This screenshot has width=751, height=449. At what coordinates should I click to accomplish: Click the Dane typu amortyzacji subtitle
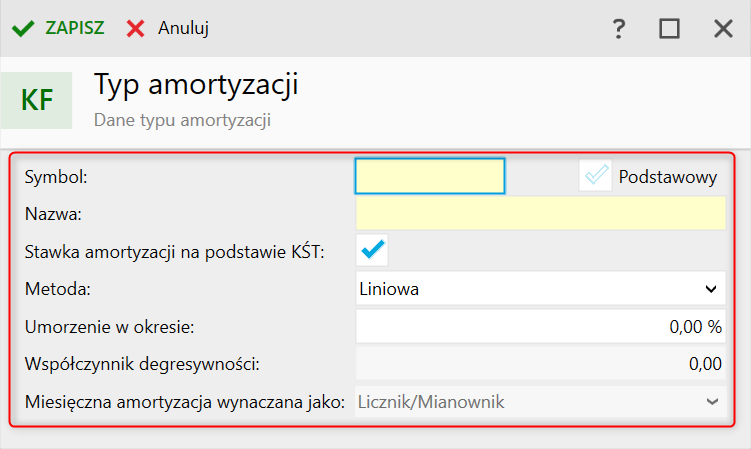(182, 120)
